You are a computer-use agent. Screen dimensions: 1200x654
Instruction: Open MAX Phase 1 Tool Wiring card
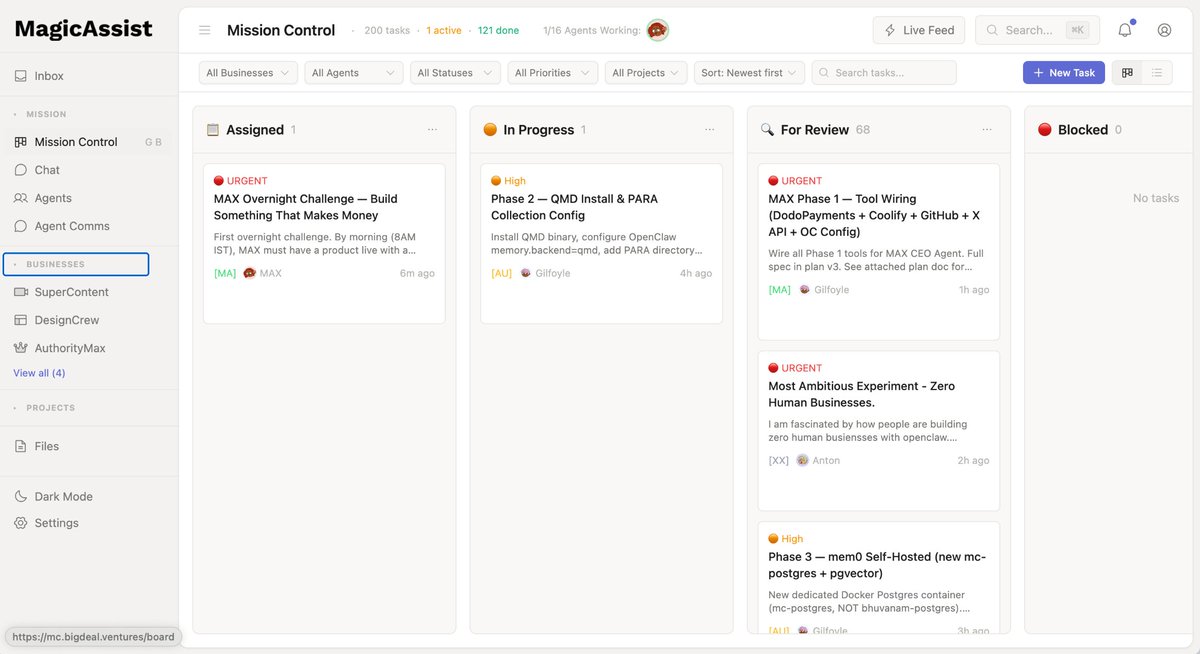click(879, 252)
